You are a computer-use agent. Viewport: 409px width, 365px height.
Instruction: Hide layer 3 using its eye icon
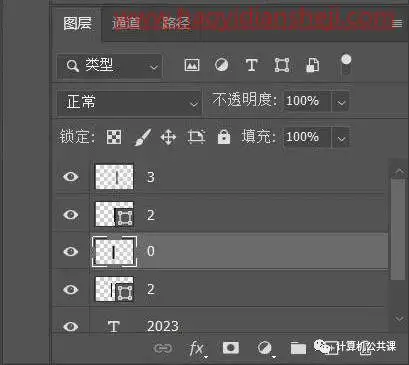point(71,177)
